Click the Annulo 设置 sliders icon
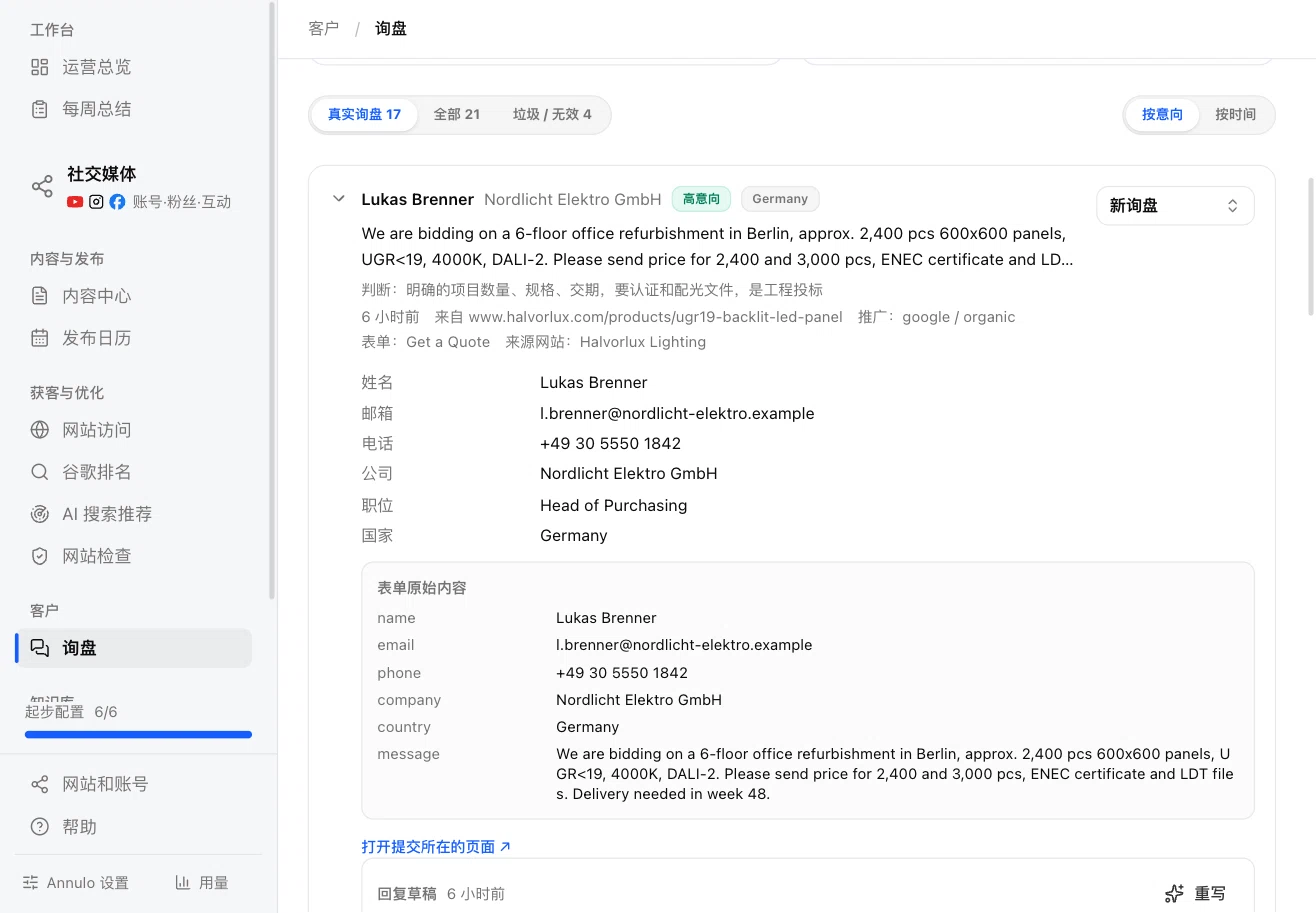1316x913 pixels. pos(31,883)
